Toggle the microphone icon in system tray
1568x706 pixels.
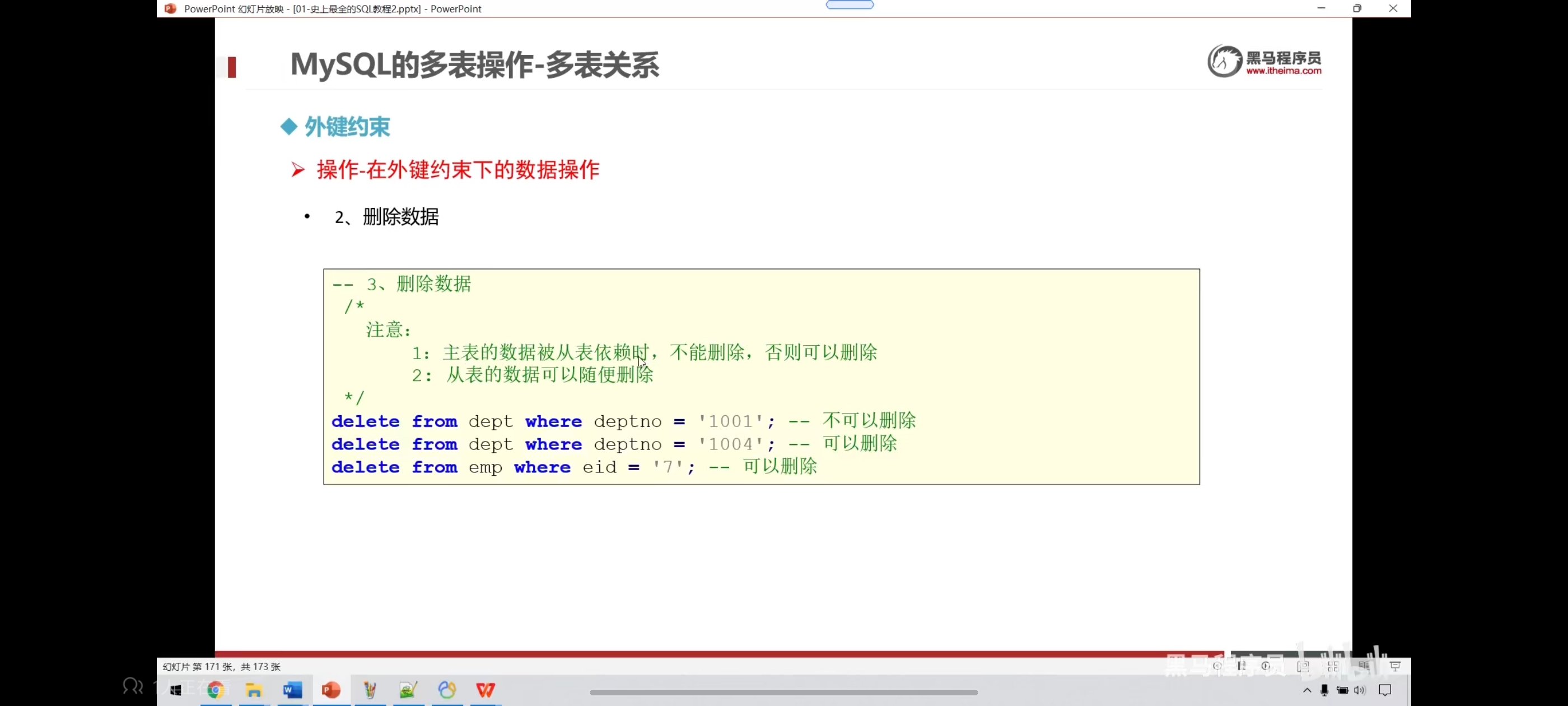tap(1324, 690)
